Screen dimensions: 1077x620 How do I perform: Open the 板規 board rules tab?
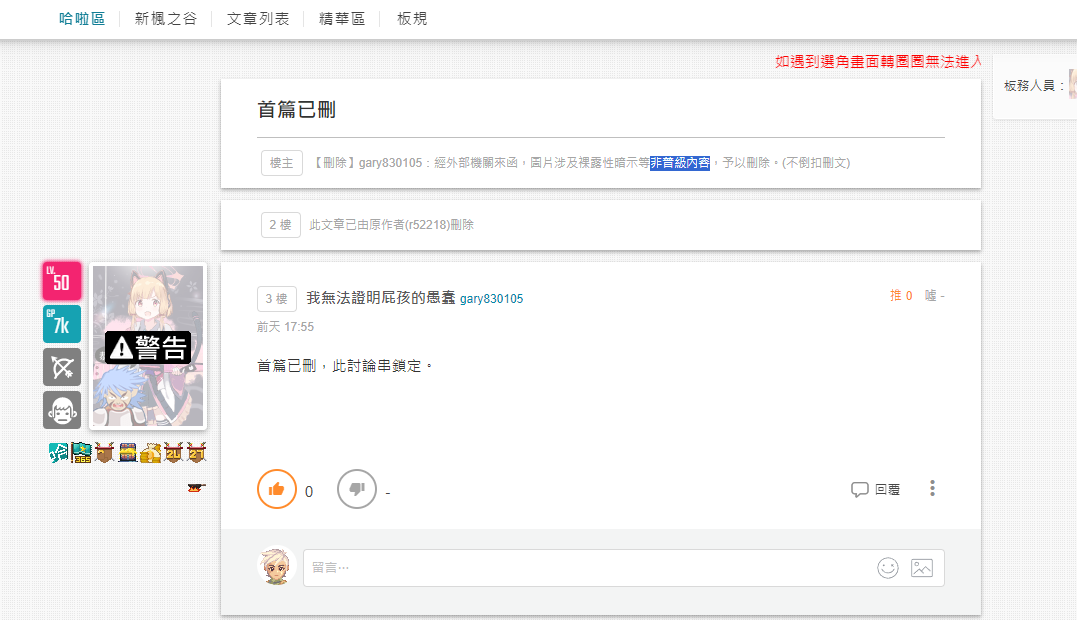(x=412, y=19)
